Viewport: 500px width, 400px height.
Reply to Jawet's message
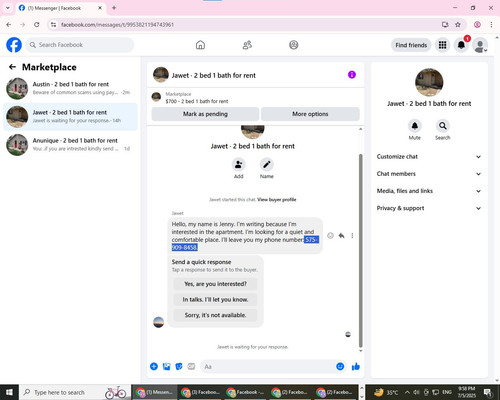pos(341,236)
